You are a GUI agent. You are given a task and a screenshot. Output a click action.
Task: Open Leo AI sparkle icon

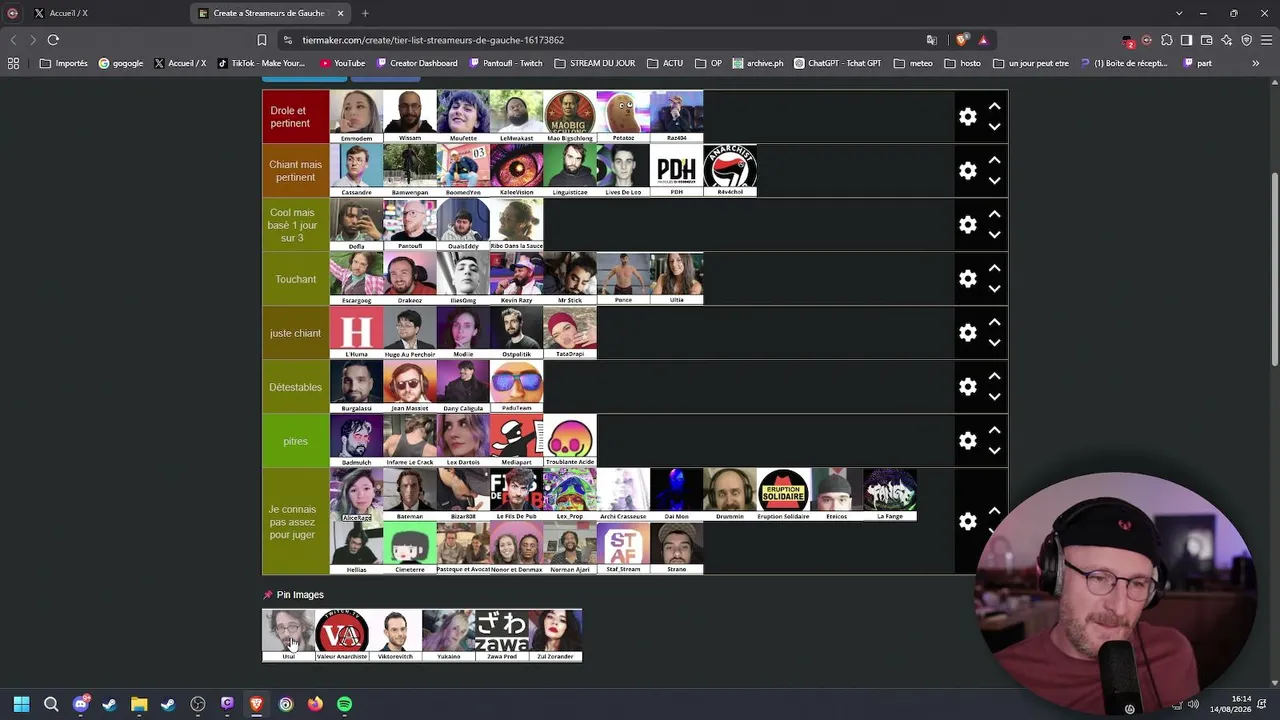point(1226,40)
